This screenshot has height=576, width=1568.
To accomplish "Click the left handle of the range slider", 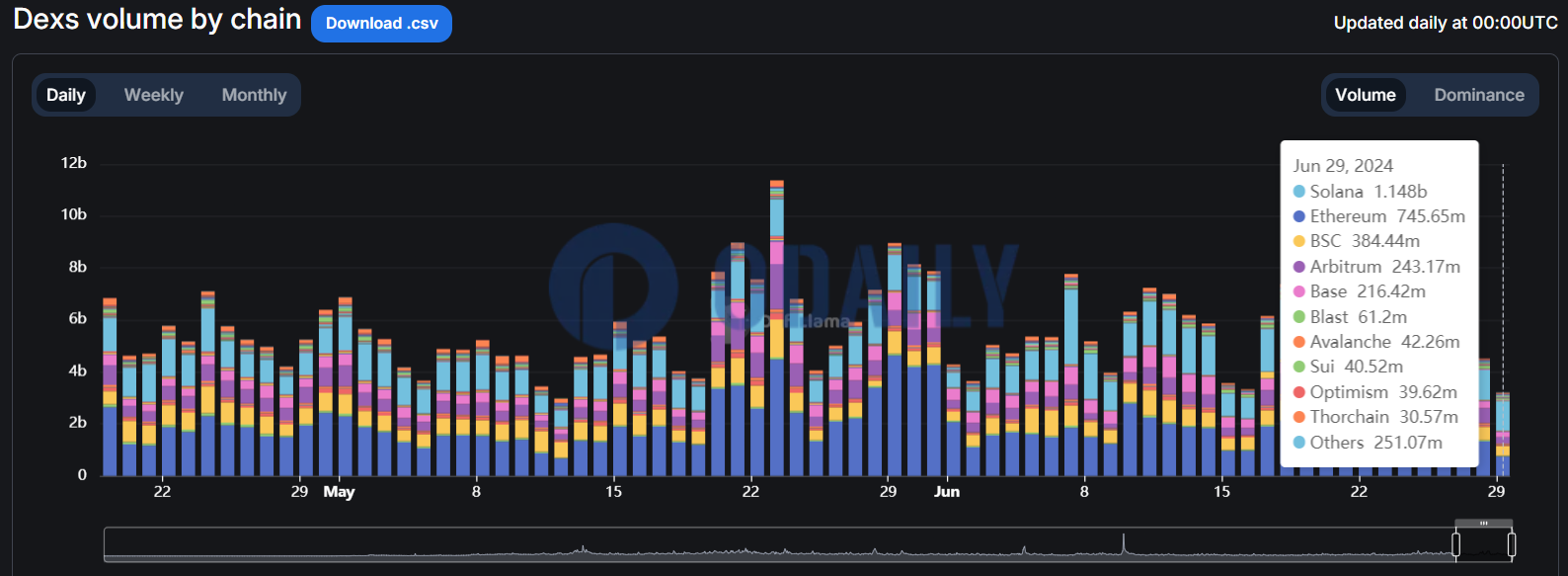I will 1455,544.
